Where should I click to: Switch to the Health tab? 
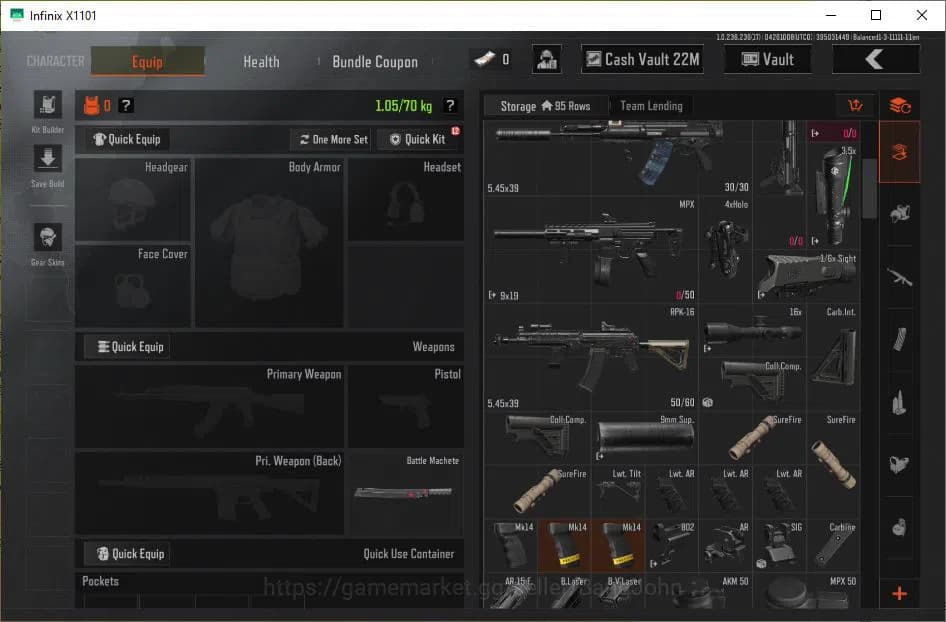coord(260,62)
